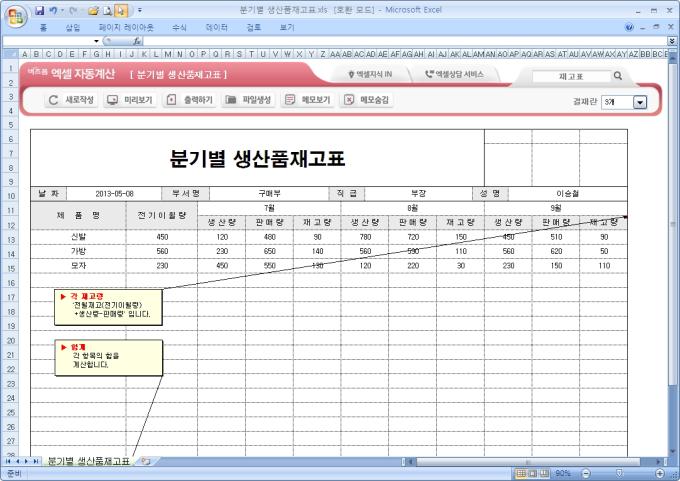Zoom in with the plus button
This screenshot has width=680, height=481.
click(660, 473)
